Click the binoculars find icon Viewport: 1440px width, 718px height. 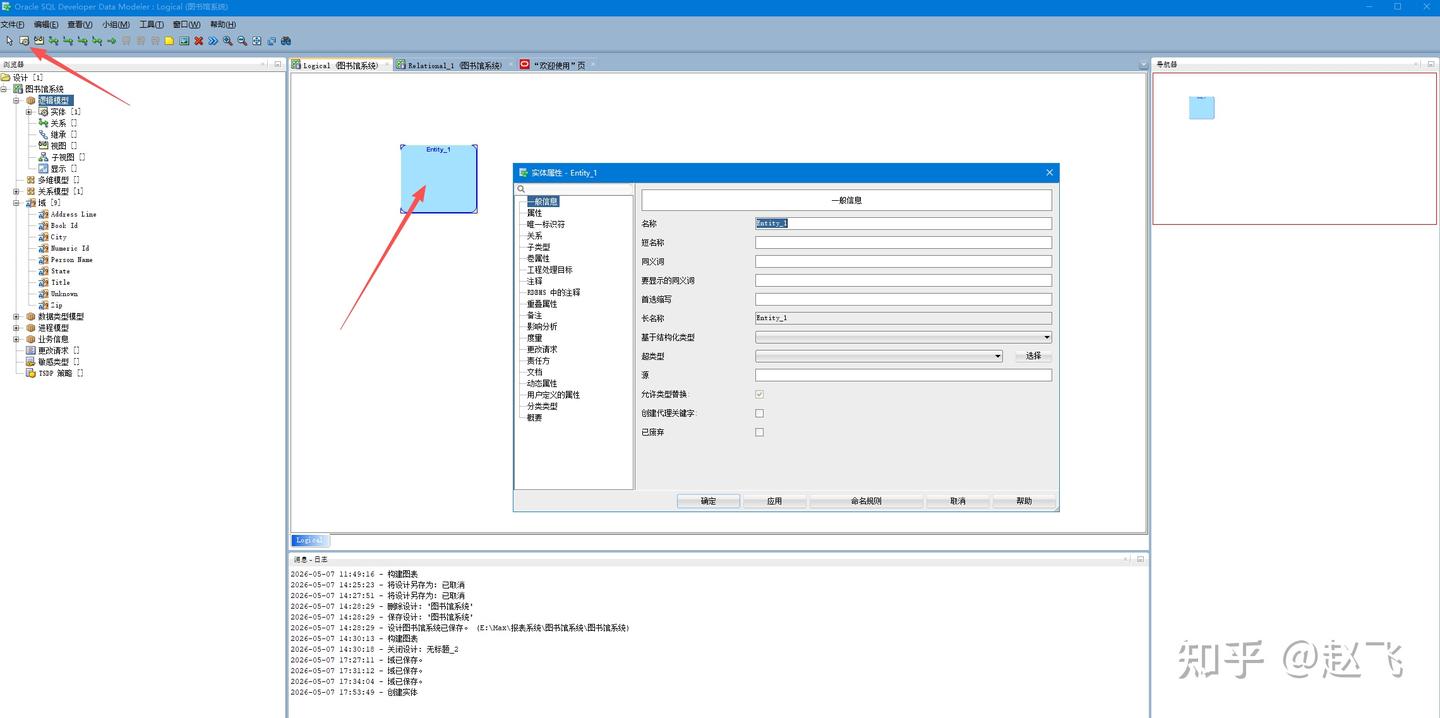pos(286,41)
